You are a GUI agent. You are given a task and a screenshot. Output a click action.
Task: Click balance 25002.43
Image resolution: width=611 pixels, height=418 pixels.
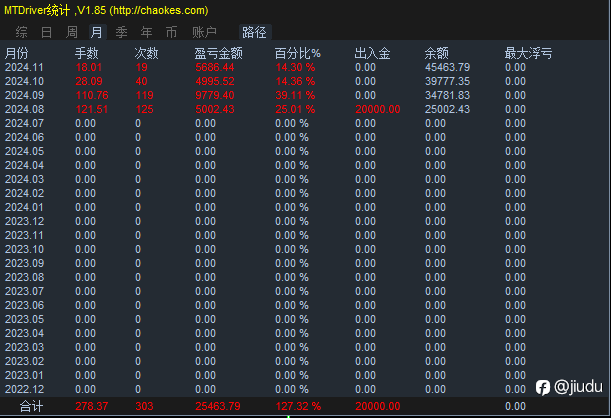[x=447, y=109]
